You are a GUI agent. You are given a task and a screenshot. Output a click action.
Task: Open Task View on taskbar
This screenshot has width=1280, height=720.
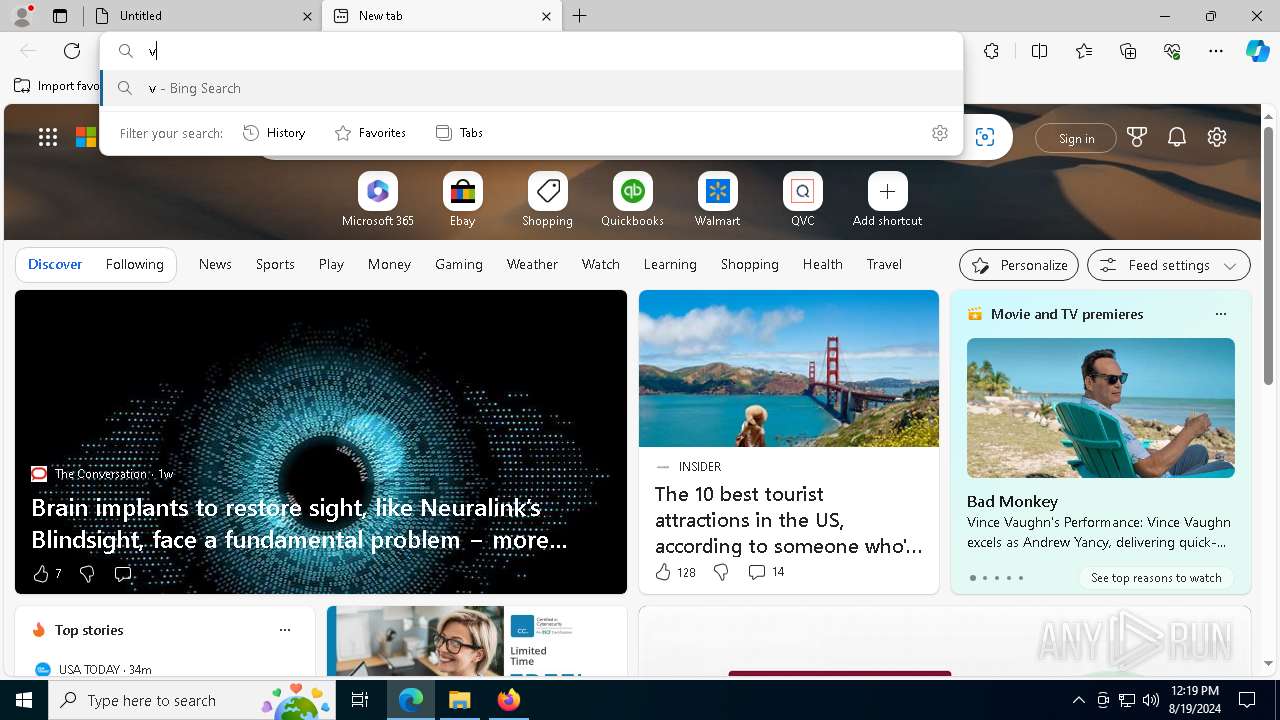point(360,700)
